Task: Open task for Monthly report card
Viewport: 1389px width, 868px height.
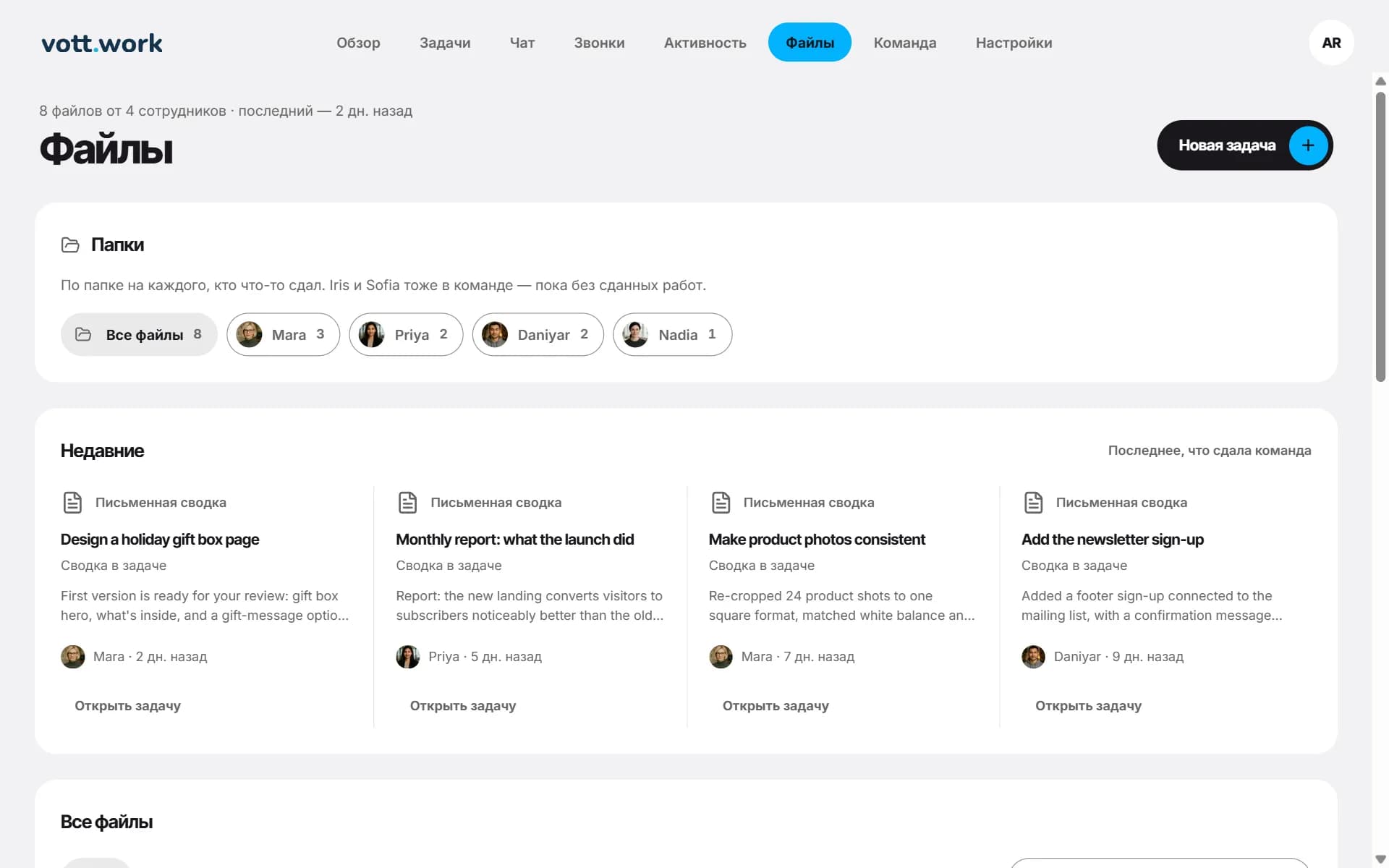Action: pyautogui.click(x=463, y=706)
